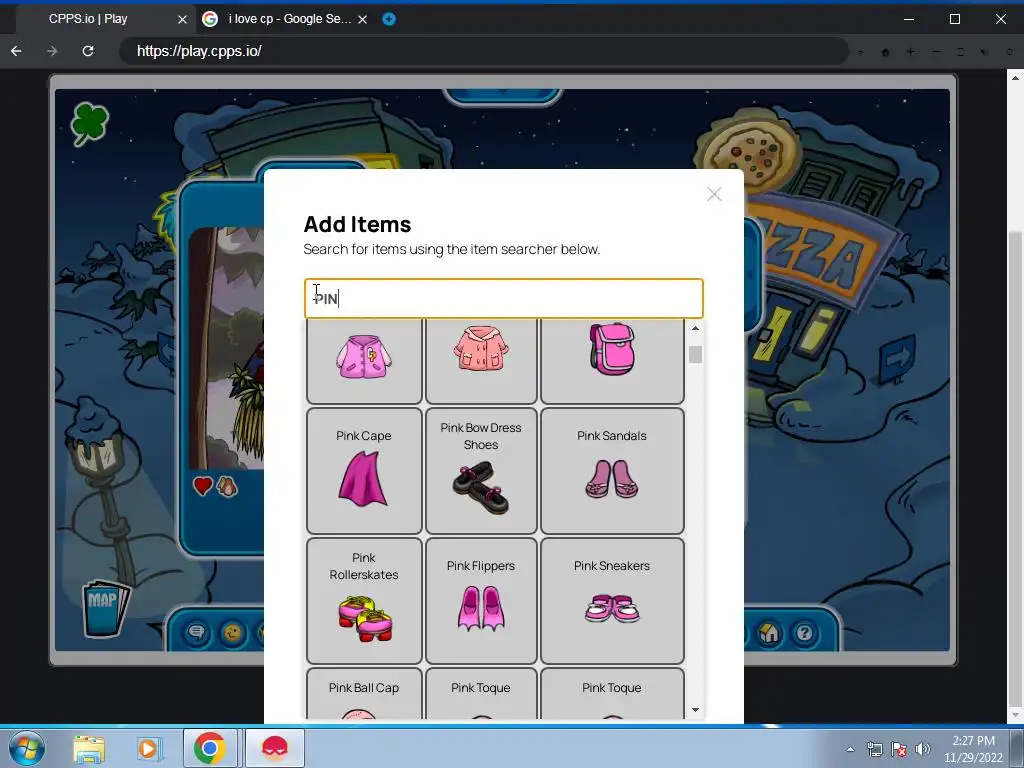
Task: Click the item list scrollbar thumb
Action: coord(696,355)
